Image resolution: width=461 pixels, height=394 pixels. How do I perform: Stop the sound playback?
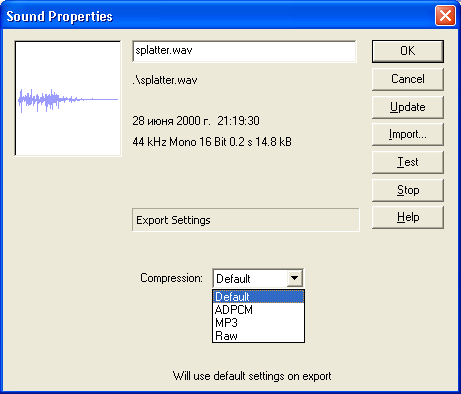tap(408, 190)
